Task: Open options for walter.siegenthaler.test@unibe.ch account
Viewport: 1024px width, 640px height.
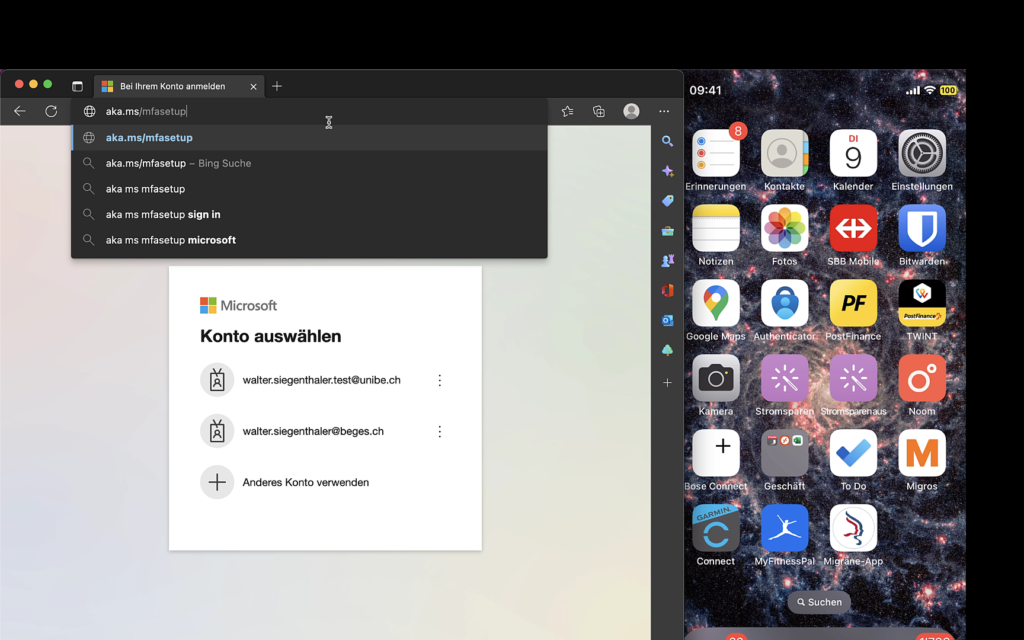Action: (439, 380)
